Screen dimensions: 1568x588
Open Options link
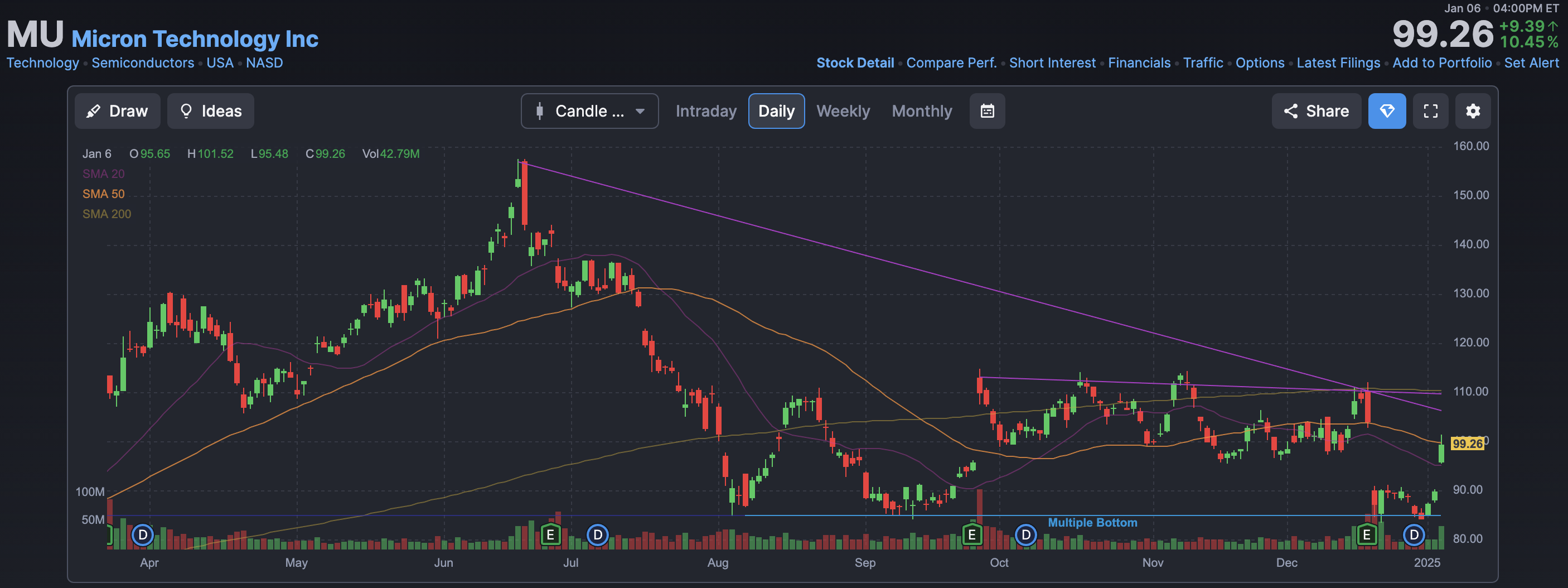point(1260,62)
